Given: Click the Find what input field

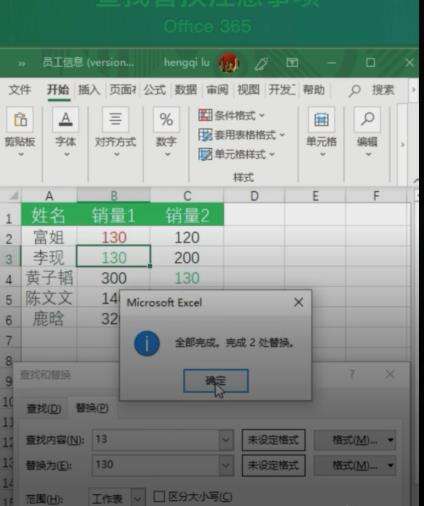Looking at the screenshot, I should [x=156, y=439].
